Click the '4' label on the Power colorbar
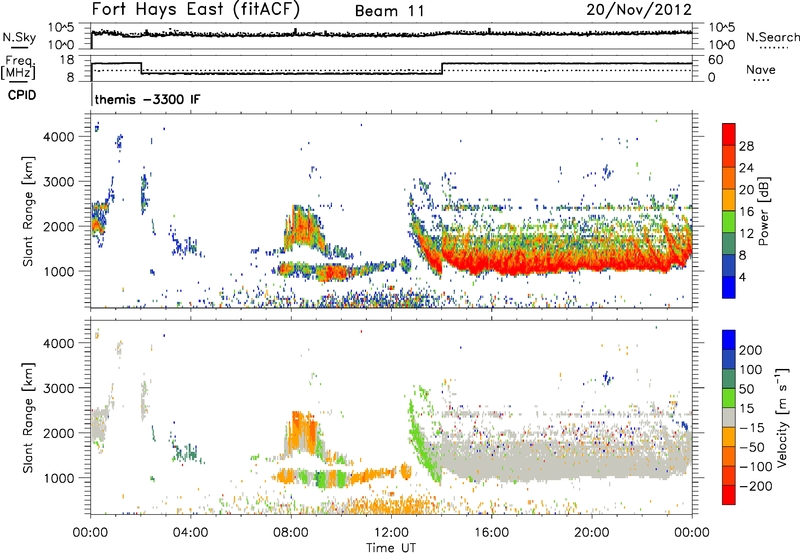The width and height of the screenshot is (800, 554). [742, 277]
